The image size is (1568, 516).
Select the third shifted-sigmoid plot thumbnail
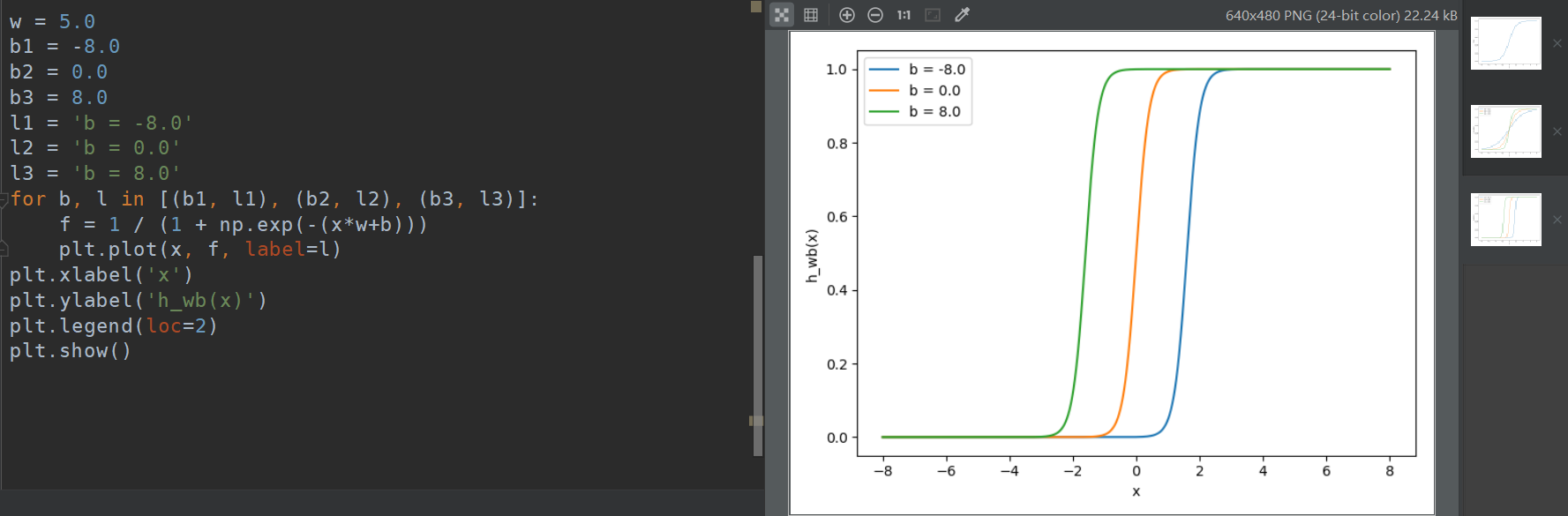(1505, 220)
